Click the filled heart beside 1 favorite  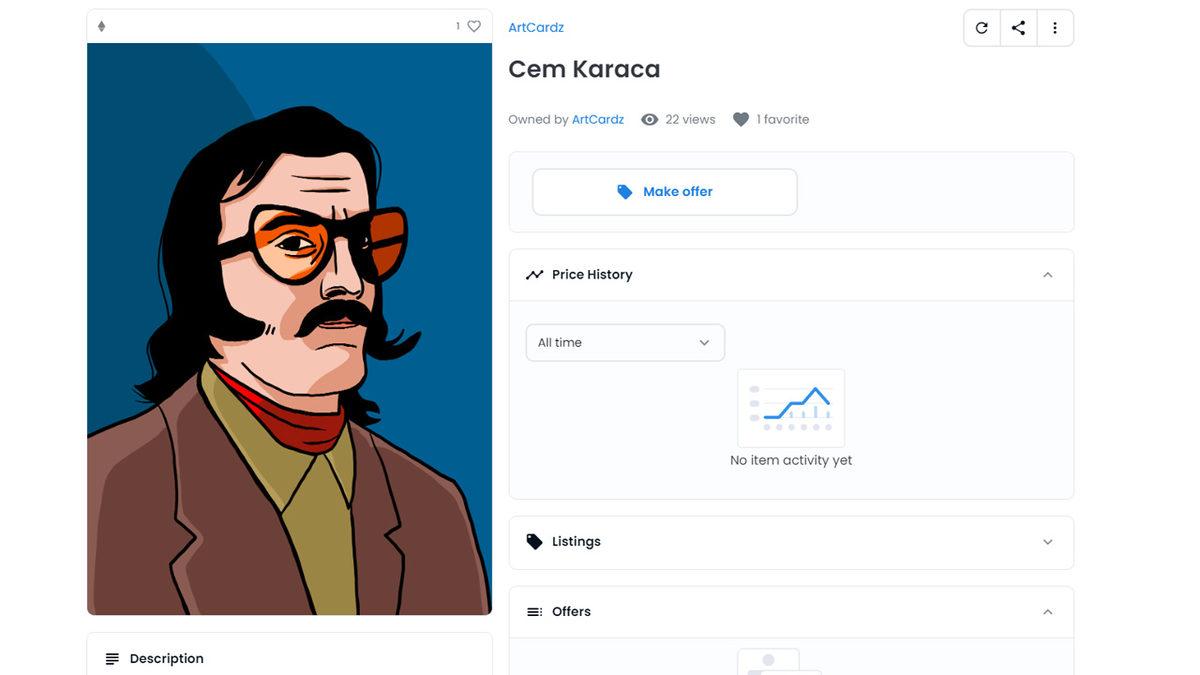[740, 120]
